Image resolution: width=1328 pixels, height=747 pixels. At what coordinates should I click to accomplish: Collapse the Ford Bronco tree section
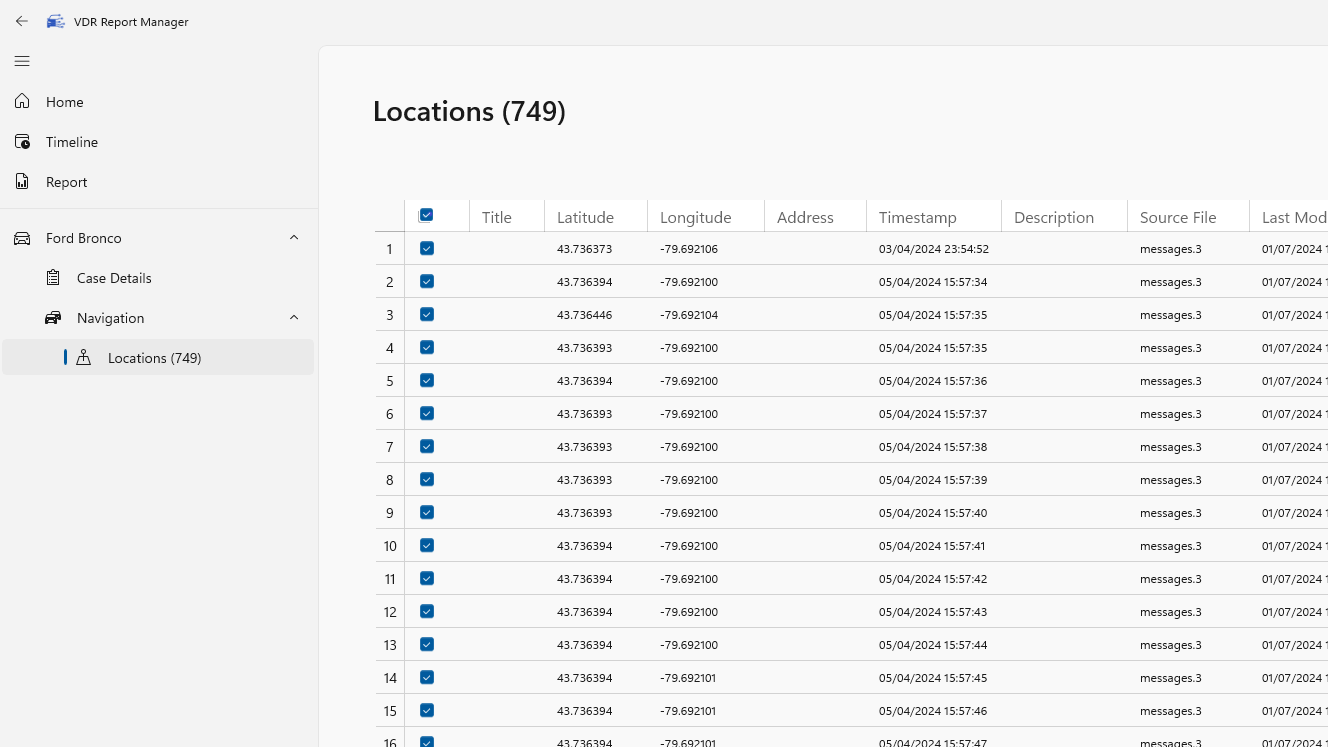pyautogui.click(x=294, y=238)
